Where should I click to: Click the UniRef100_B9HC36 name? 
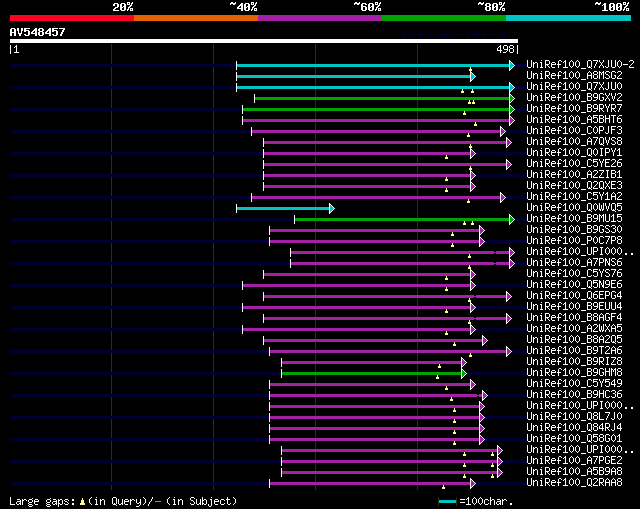[574, 395]
